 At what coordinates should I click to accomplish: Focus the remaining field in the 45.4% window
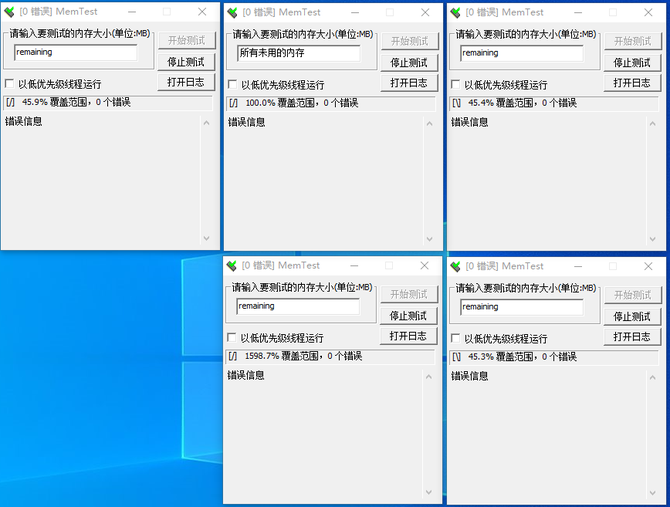[x=521, y=53]
